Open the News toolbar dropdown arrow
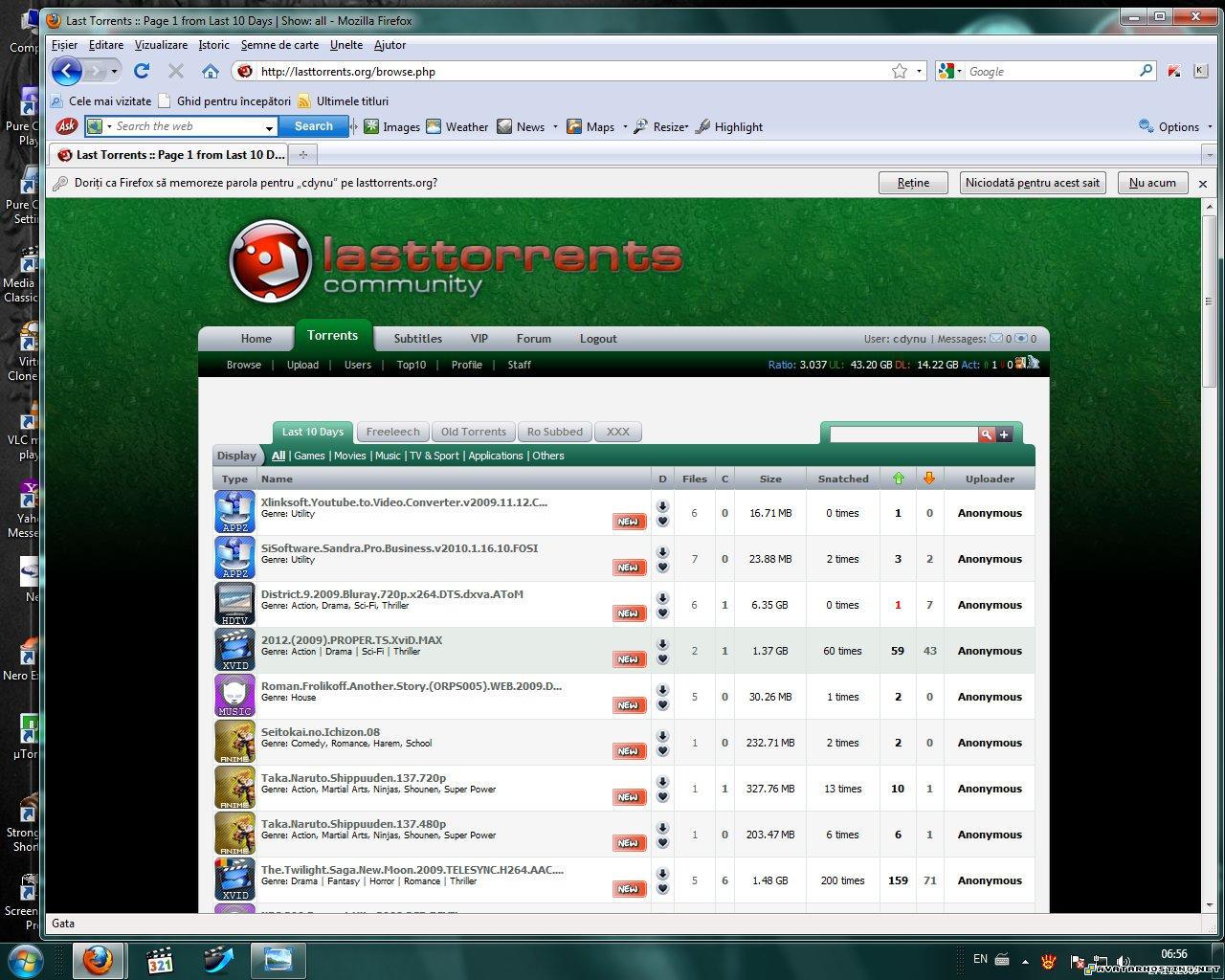 (555, 127)
